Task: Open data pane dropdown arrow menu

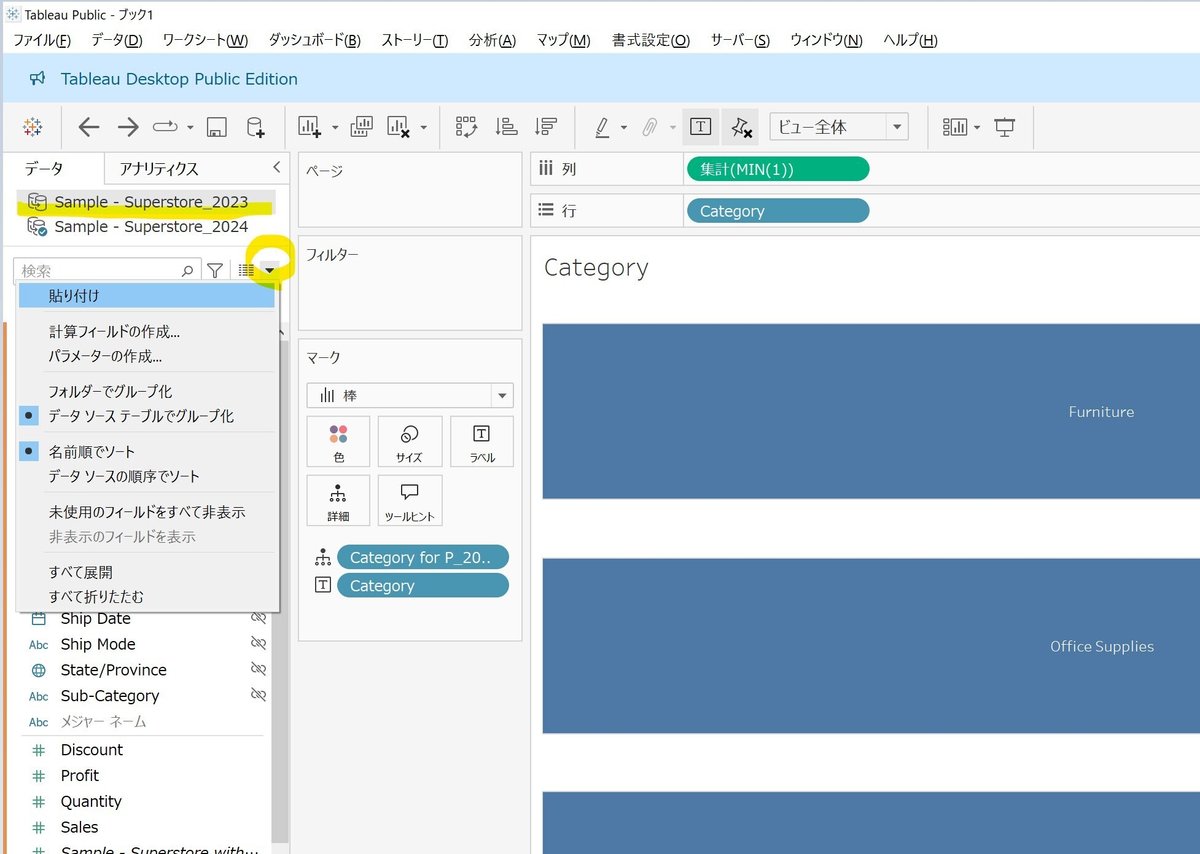Action: coord(269,270)
